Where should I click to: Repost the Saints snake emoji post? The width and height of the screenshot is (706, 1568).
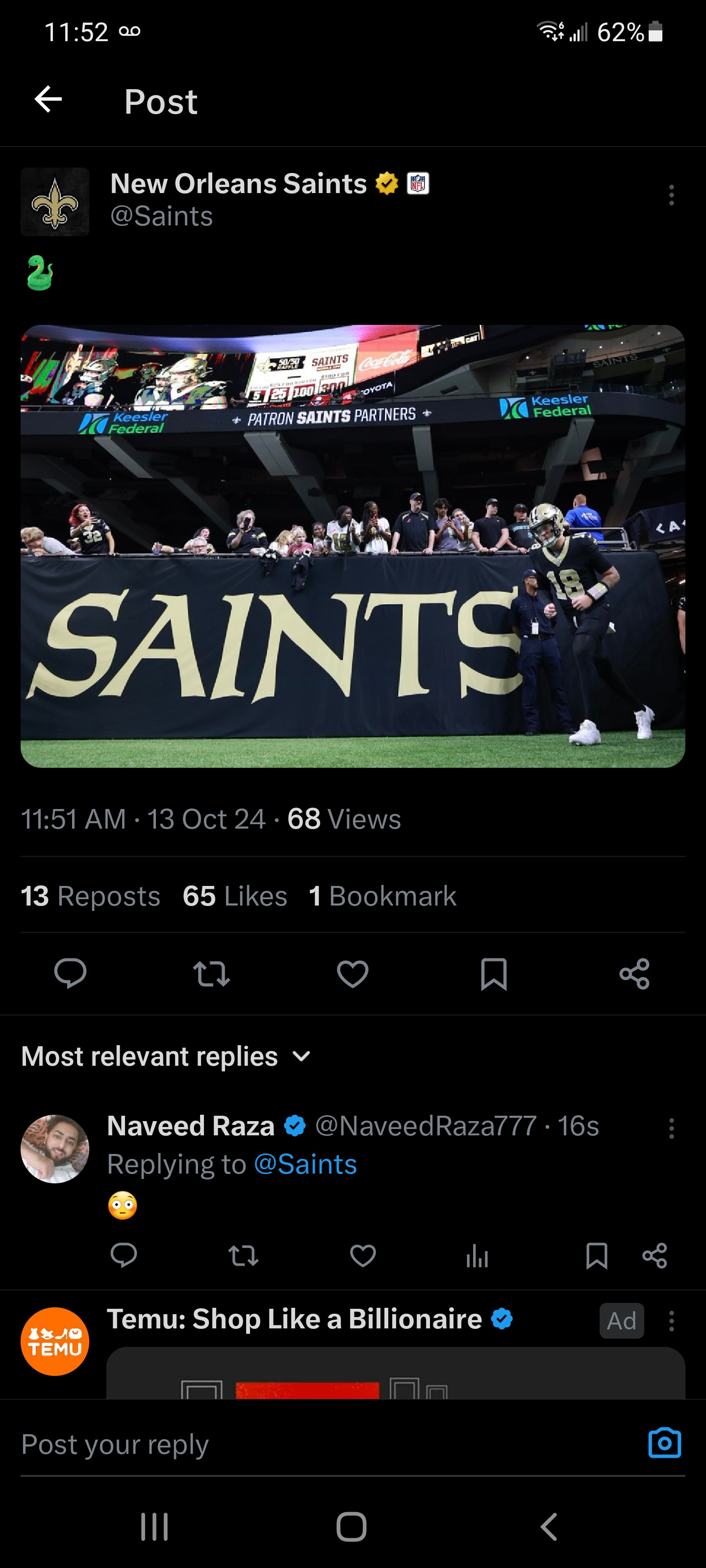pyautogui.click(x=211, y=973)
